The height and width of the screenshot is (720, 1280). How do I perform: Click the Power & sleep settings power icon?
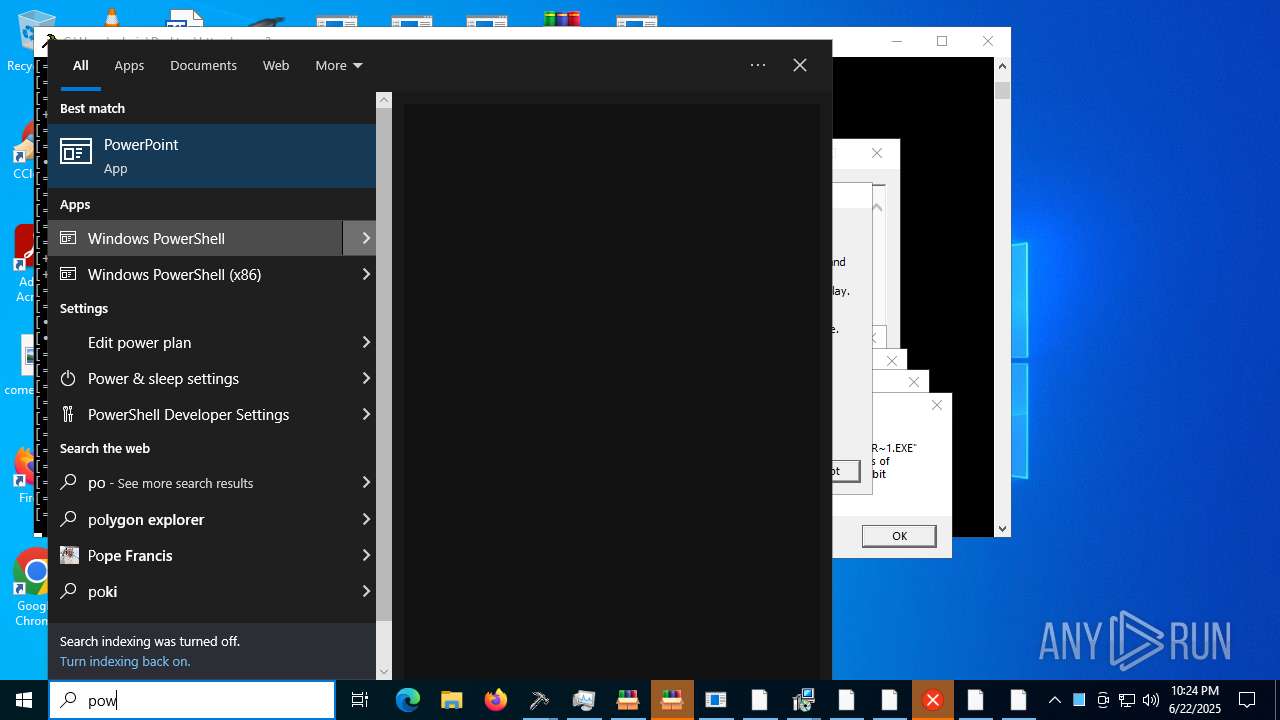pos(68,378)
